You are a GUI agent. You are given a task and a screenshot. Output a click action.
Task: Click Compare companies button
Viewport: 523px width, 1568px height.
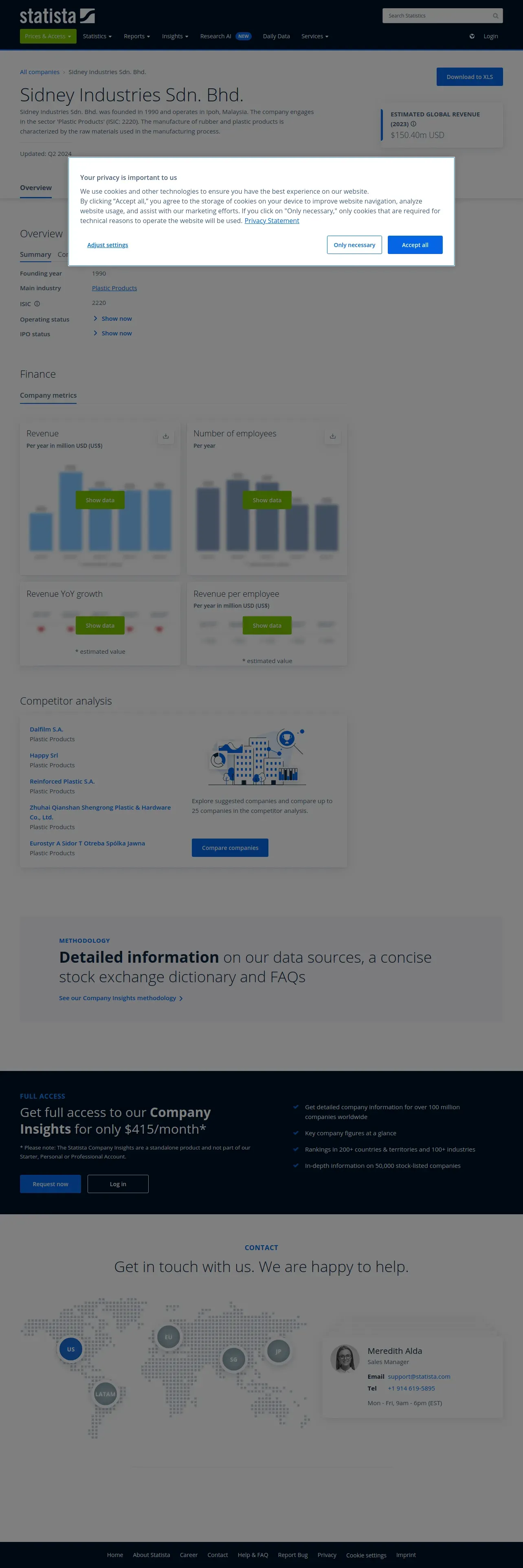(x=230, y=848)
